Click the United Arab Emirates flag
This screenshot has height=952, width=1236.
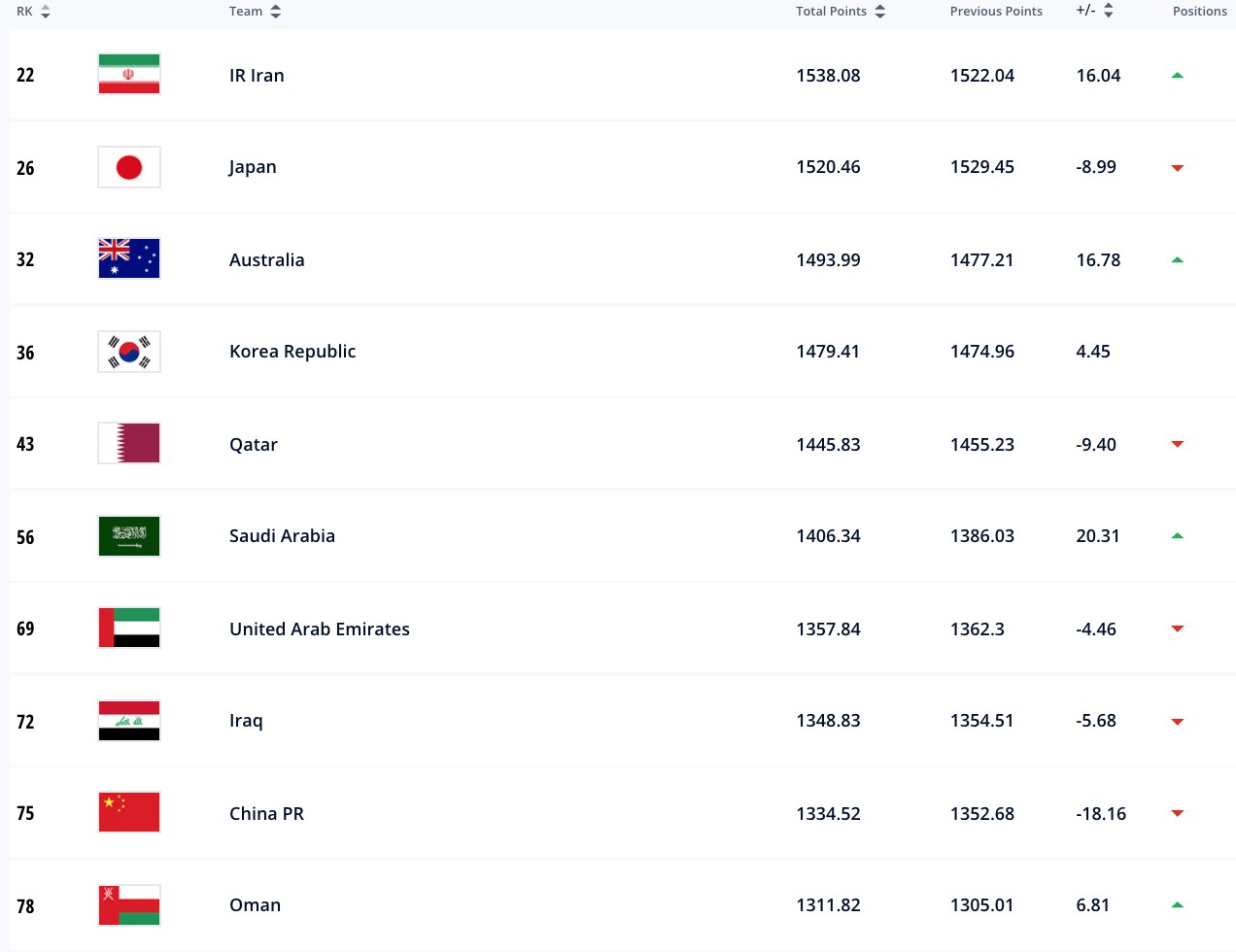click(x=129, y=629)
